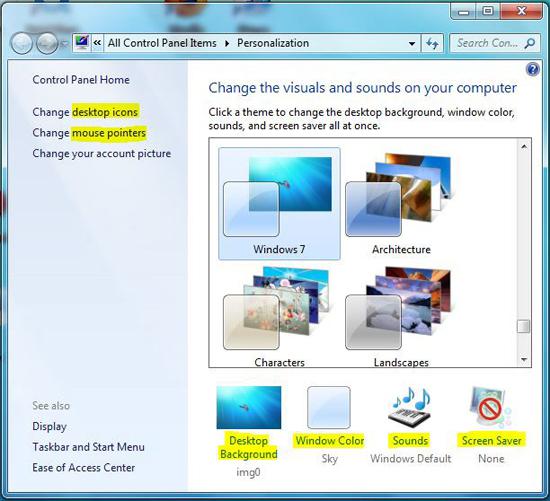
Task: Maximize the Personalization window
Action: (488, 12)
